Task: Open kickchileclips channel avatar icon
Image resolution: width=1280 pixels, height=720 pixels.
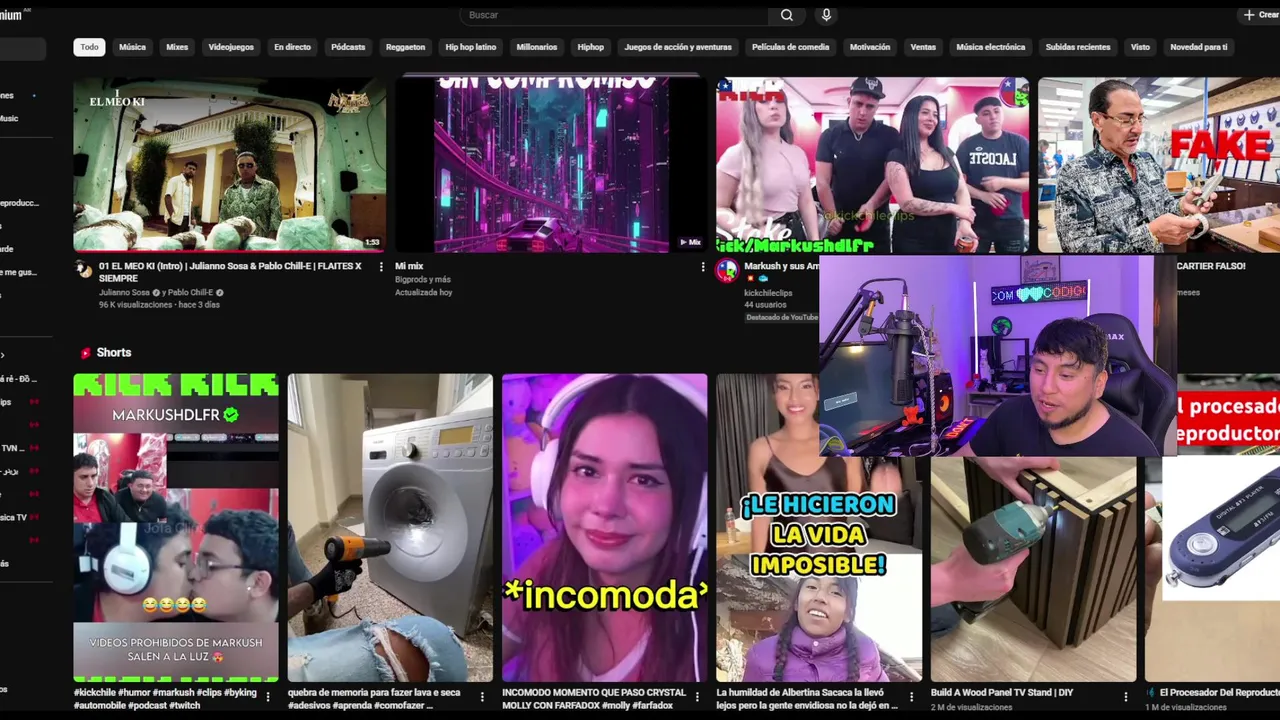Action: [x=727, y=270]
